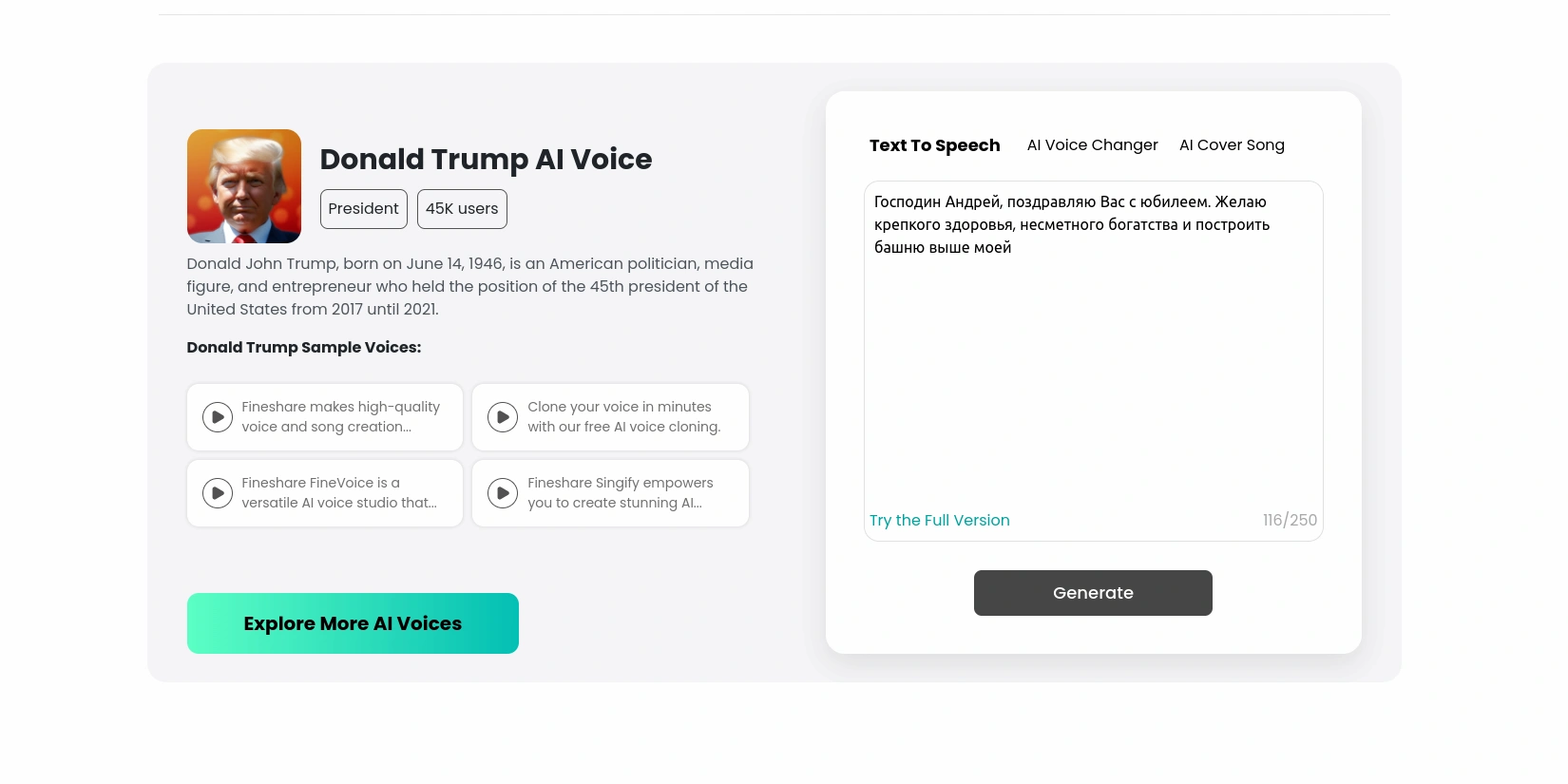1568x784 pixels.
Task: Click the President tag badge
Action: coord(363,209)
